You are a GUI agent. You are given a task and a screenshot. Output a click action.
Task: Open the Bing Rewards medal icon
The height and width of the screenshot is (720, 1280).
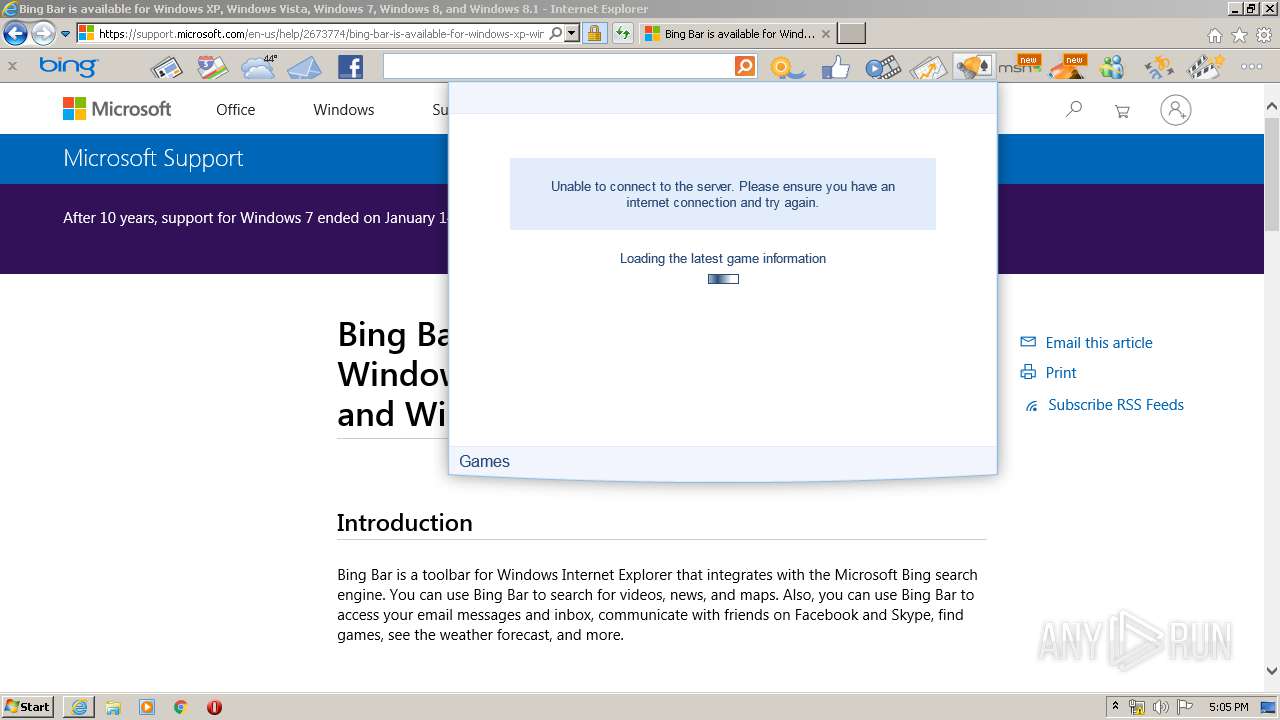point(787,68)
